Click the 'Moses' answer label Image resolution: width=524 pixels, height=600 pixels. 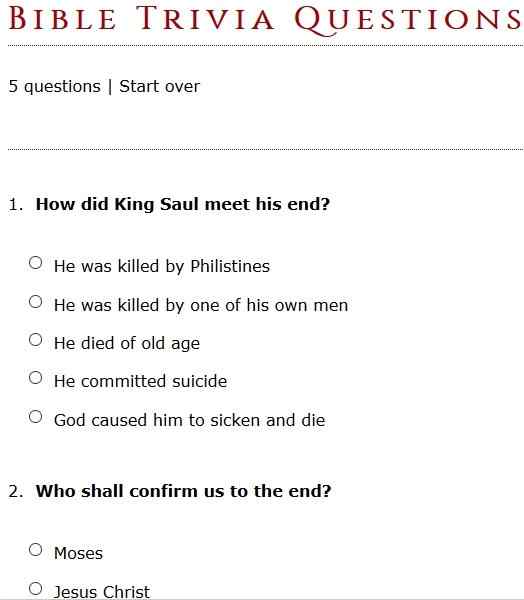coord(78,553)
